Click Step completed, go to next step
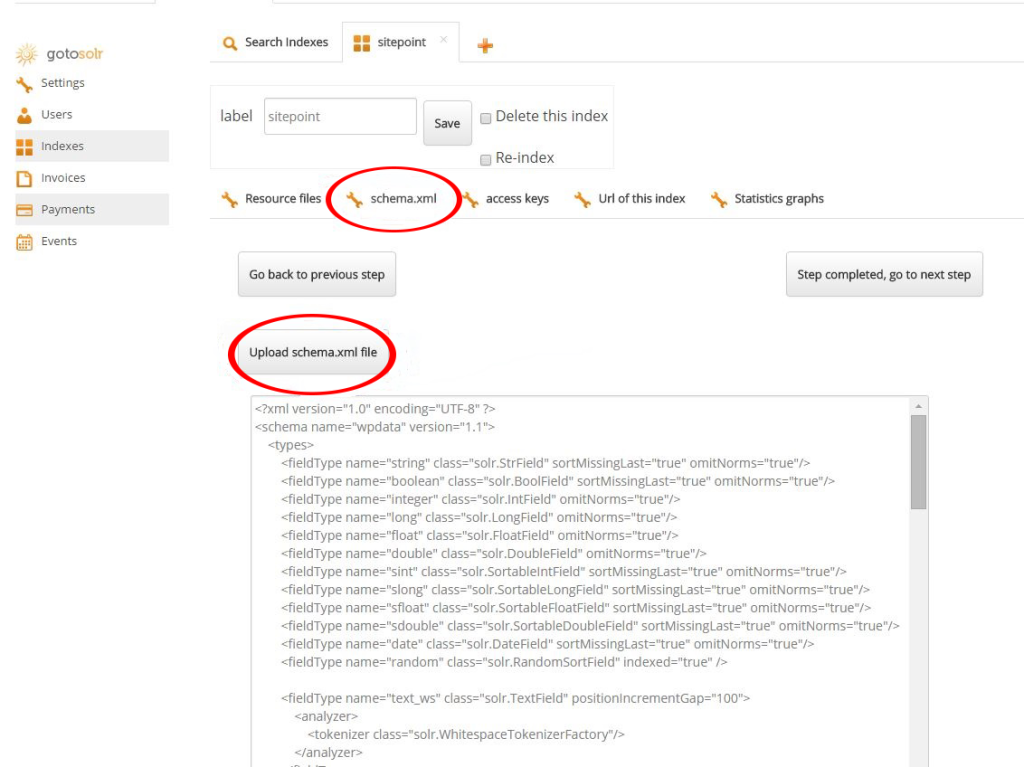This screenshot has height=767, width=1024. click(884, 274)
